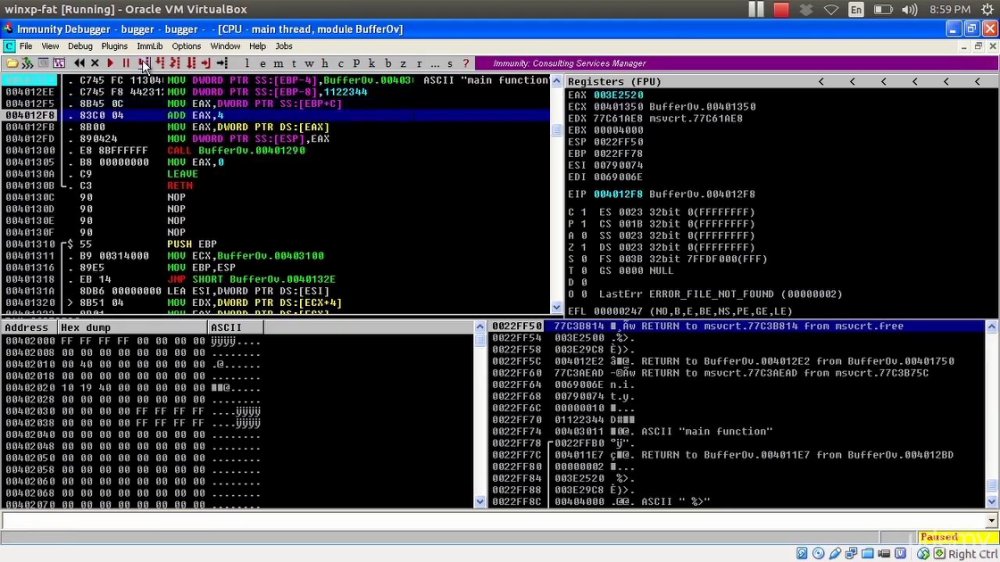Click the Close program X icon

(94, 63)
